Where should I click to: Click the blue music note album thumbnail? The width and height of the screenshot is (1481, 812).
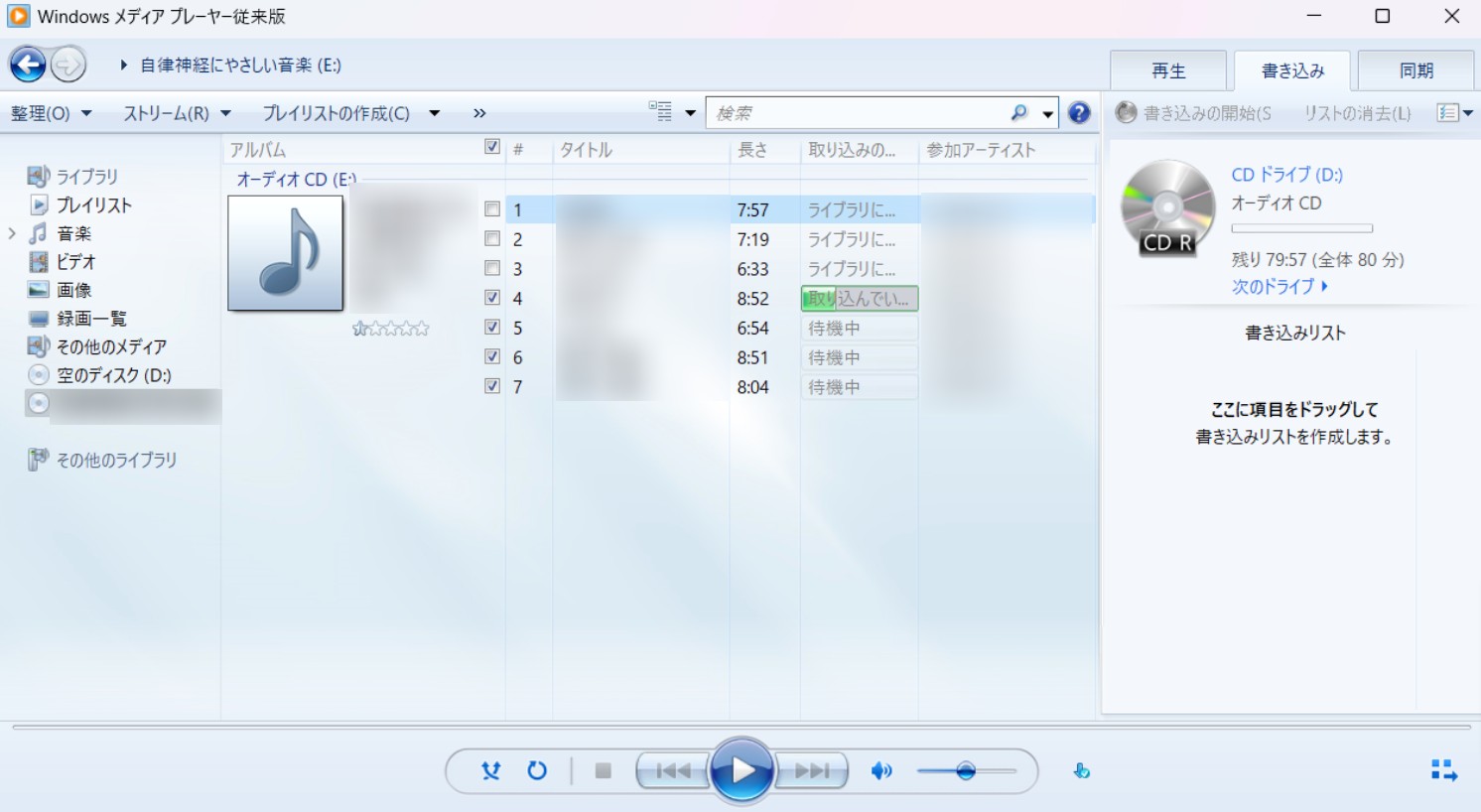pyautogui.click(x=286, y=253)
